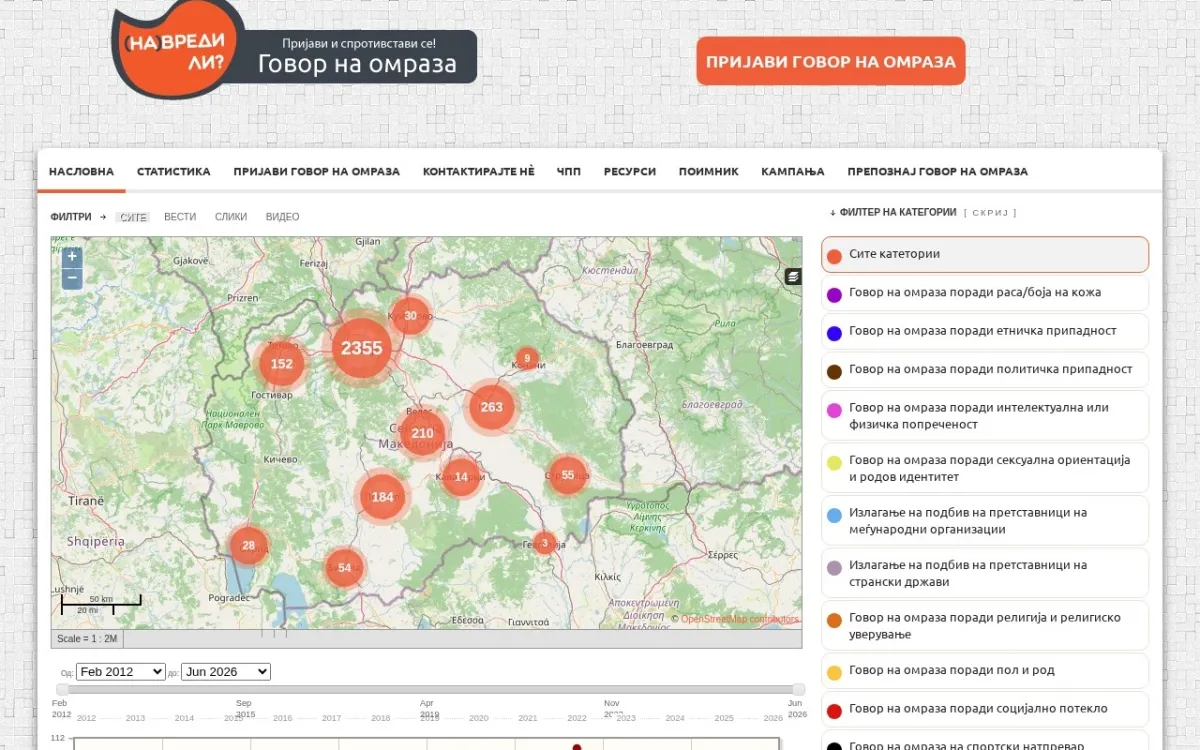The width and height of the screenshot is (1200, 750).
Task: Open the Статистика menu item
Action: [174, 171]
